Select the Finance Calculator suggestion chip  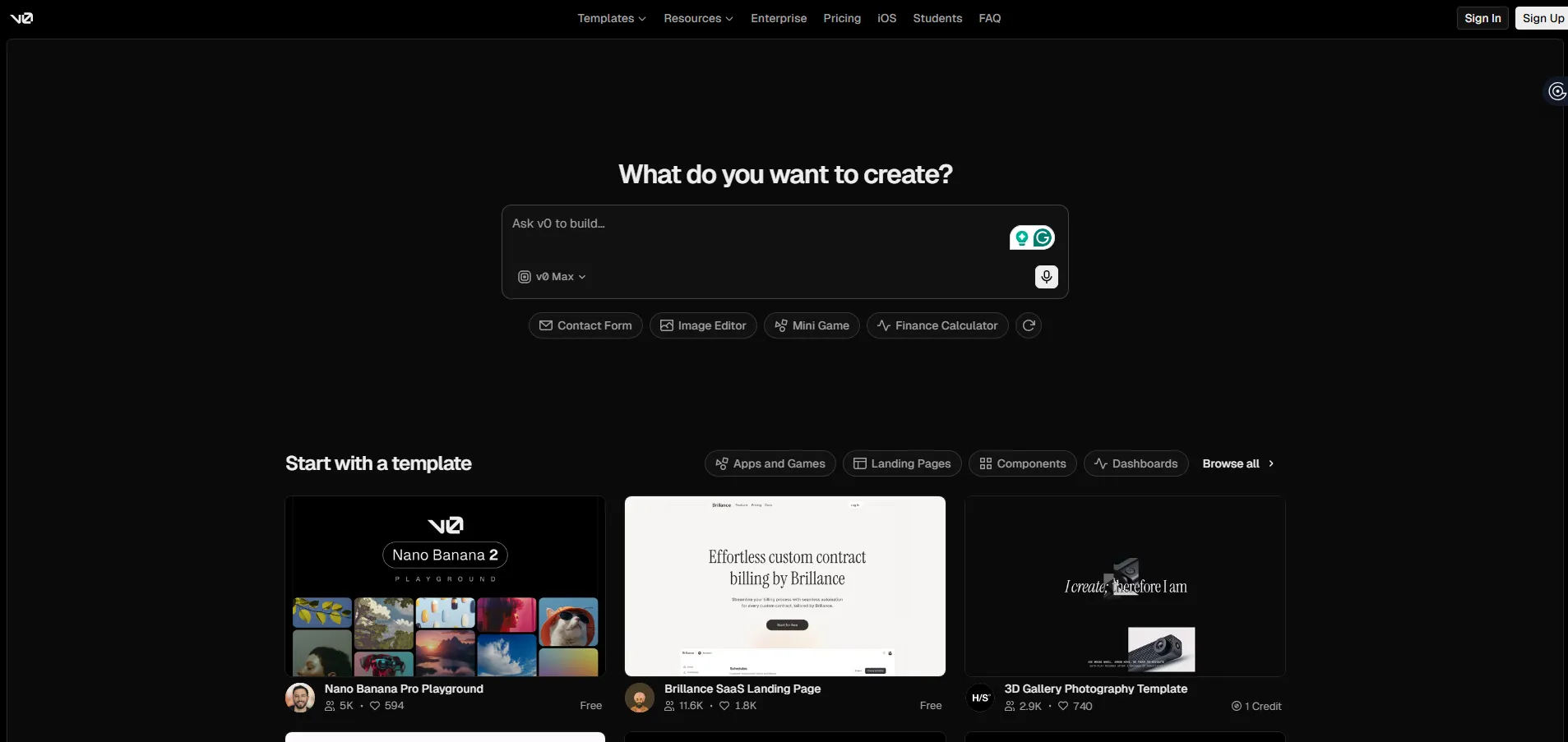pos(937,325)
